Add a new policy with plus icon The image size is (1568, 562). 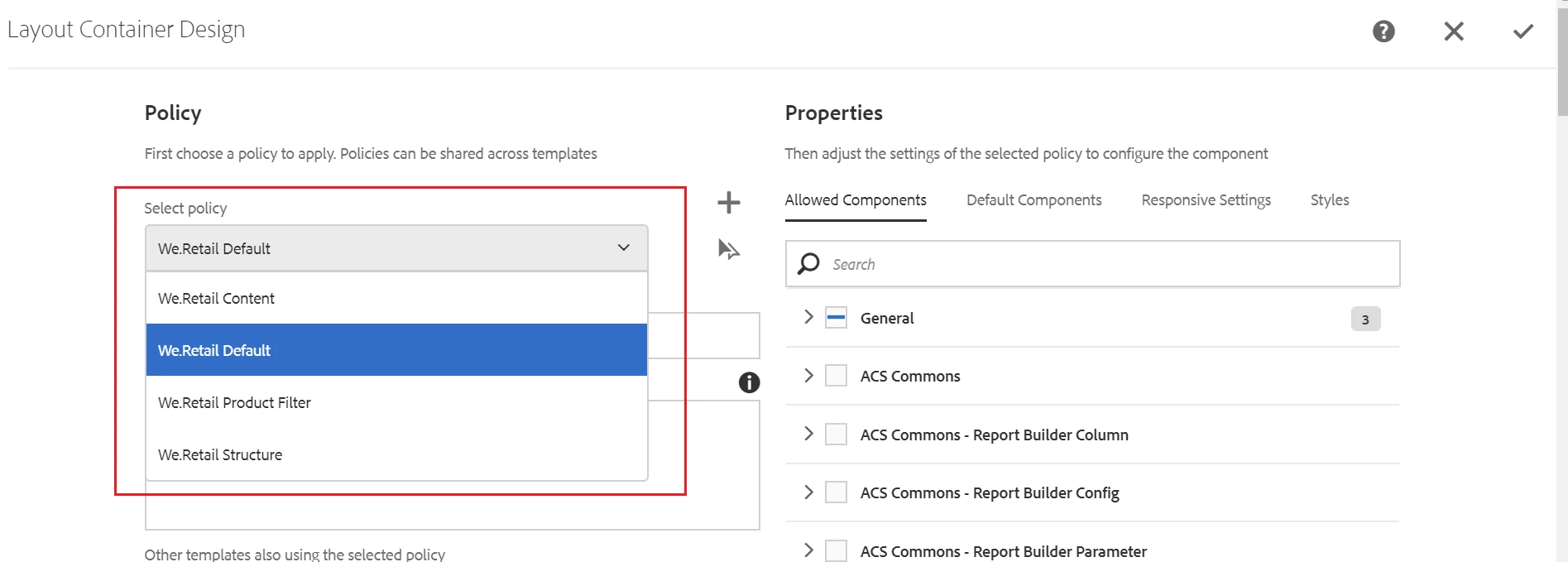[x=728, y=202]
